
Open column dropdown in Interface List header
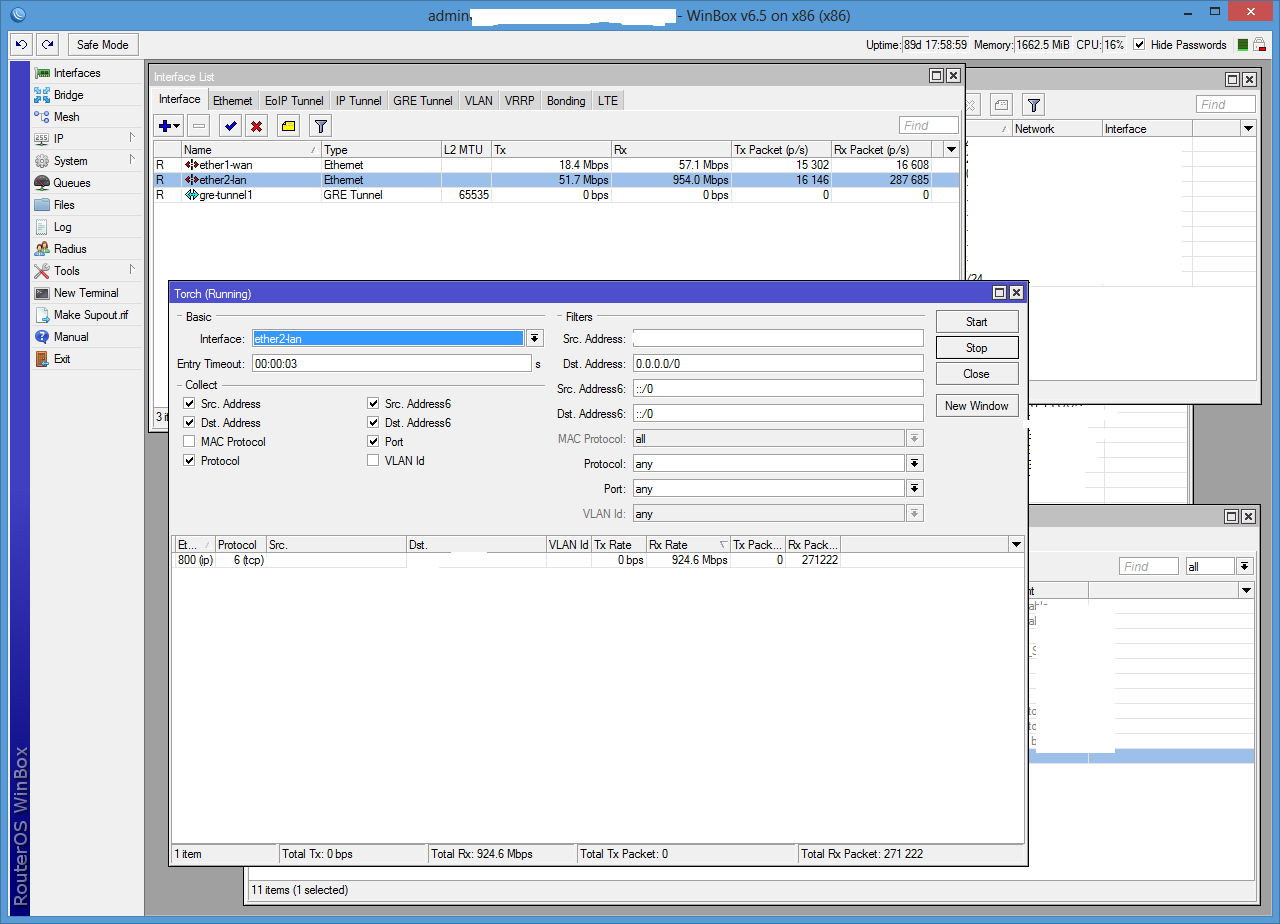pyautogui.click(x=951, y=149)
